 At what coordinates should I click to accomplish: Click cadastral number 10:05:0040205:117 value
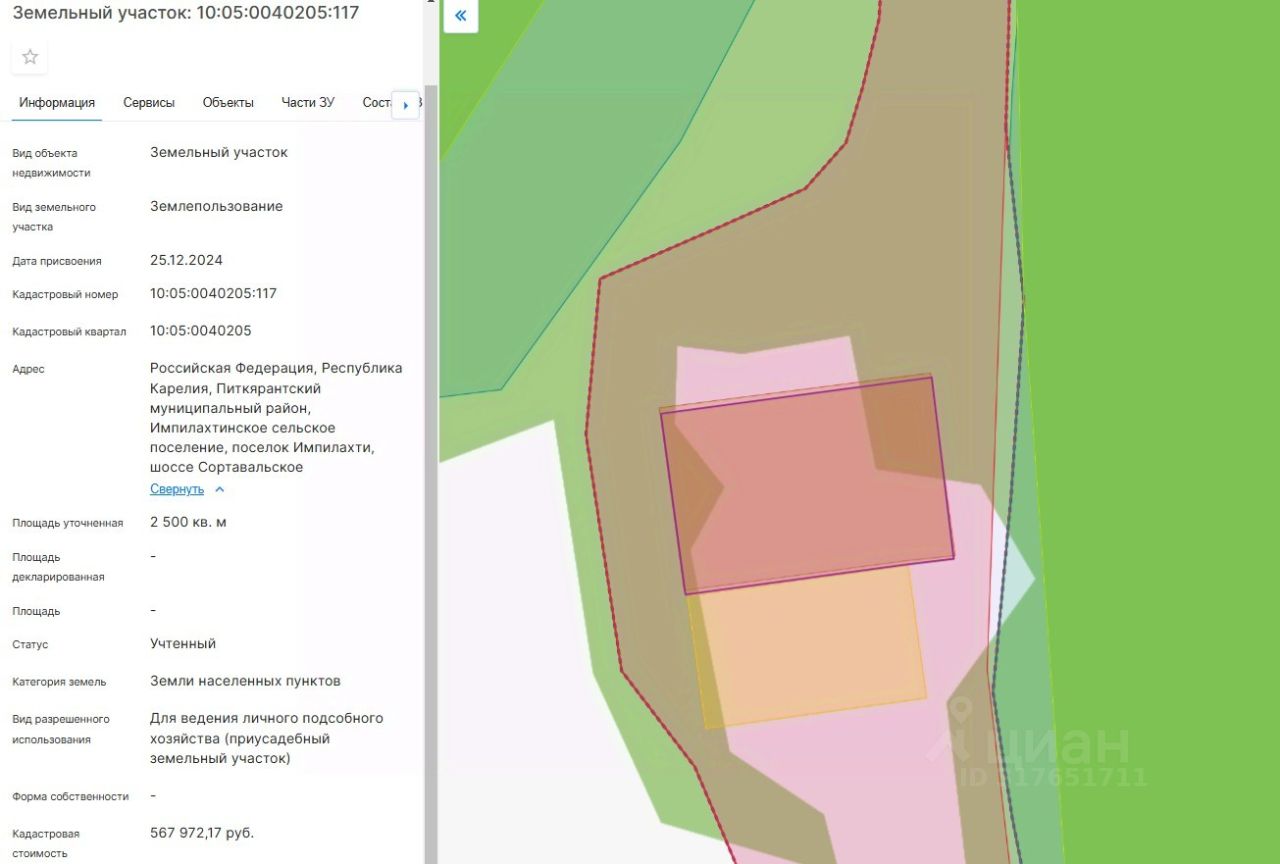pyautogui.click(x=213, y=294)
